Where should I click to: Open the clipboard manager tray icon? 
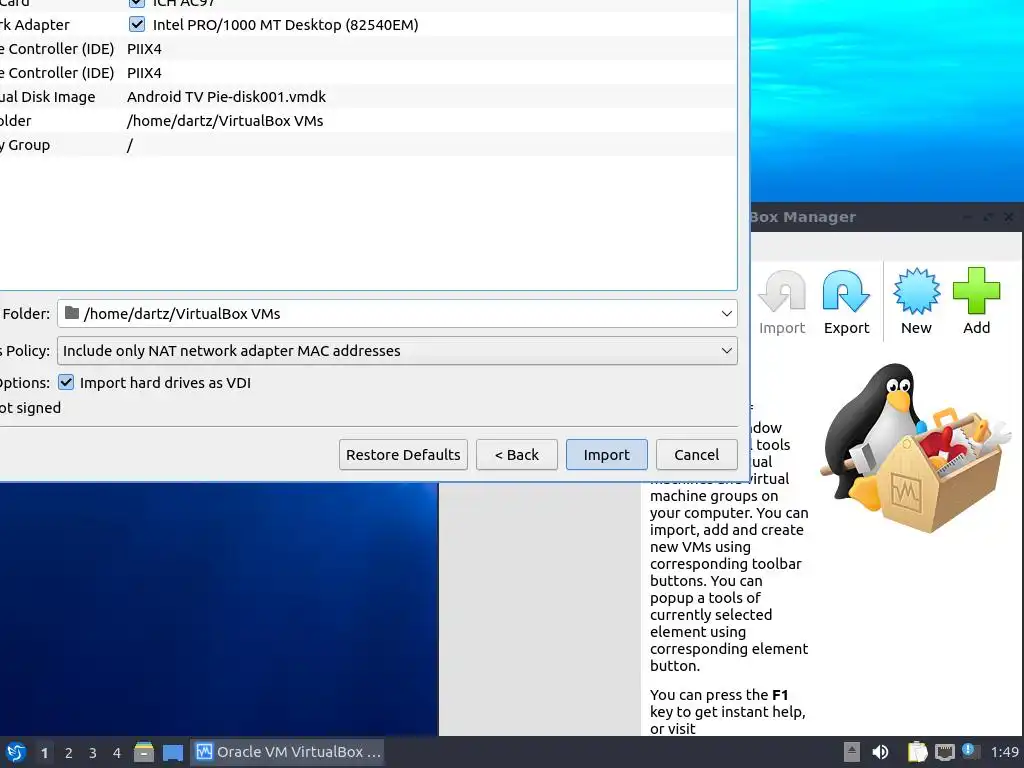click(x=917, y=752)
